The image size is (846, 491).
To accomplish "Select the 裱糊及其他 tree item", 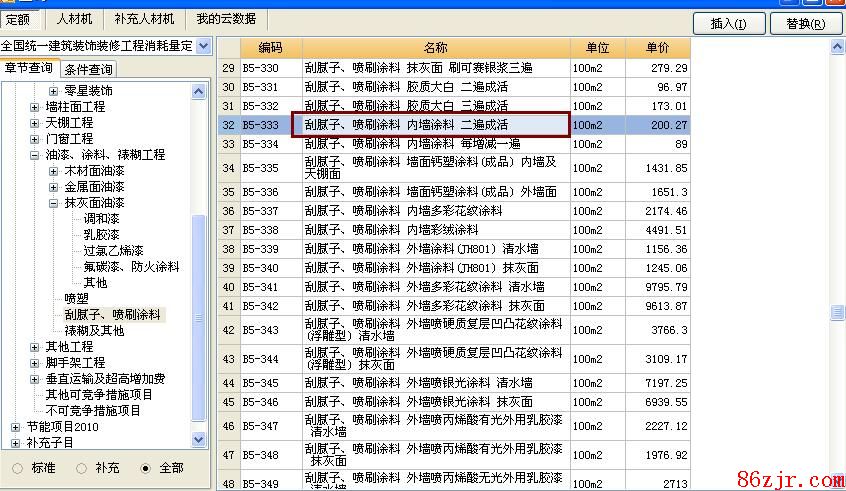I will [94, 331].
